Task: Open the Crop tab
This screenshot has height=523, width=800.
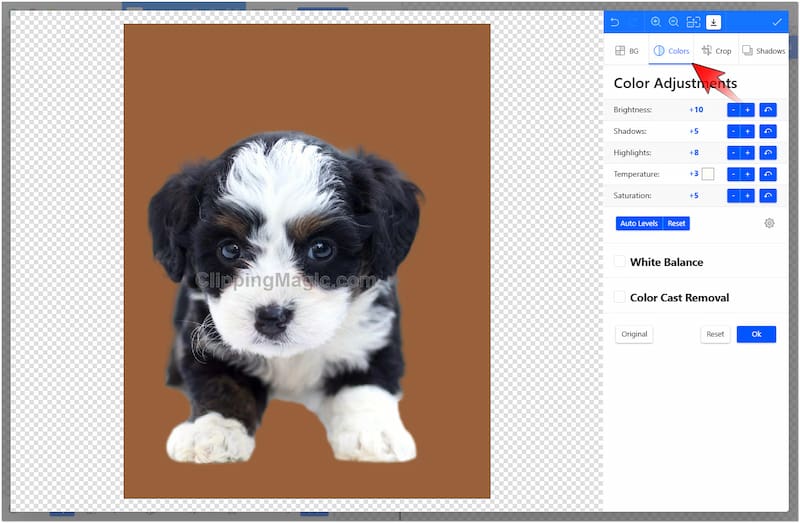Action: [x=716, y=51]
